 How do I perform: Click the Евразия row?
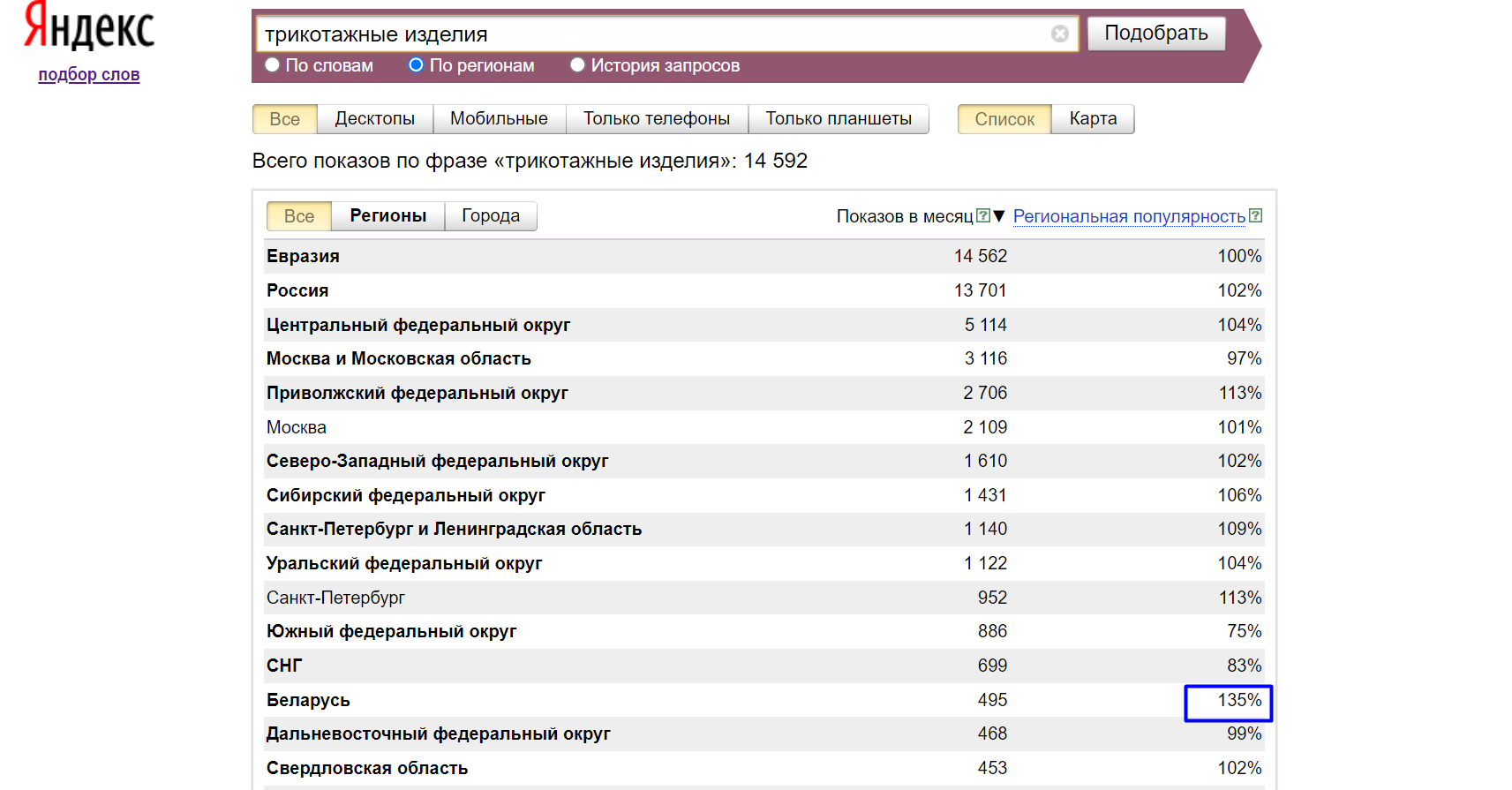pyautogui.click(x=764, y=256)
